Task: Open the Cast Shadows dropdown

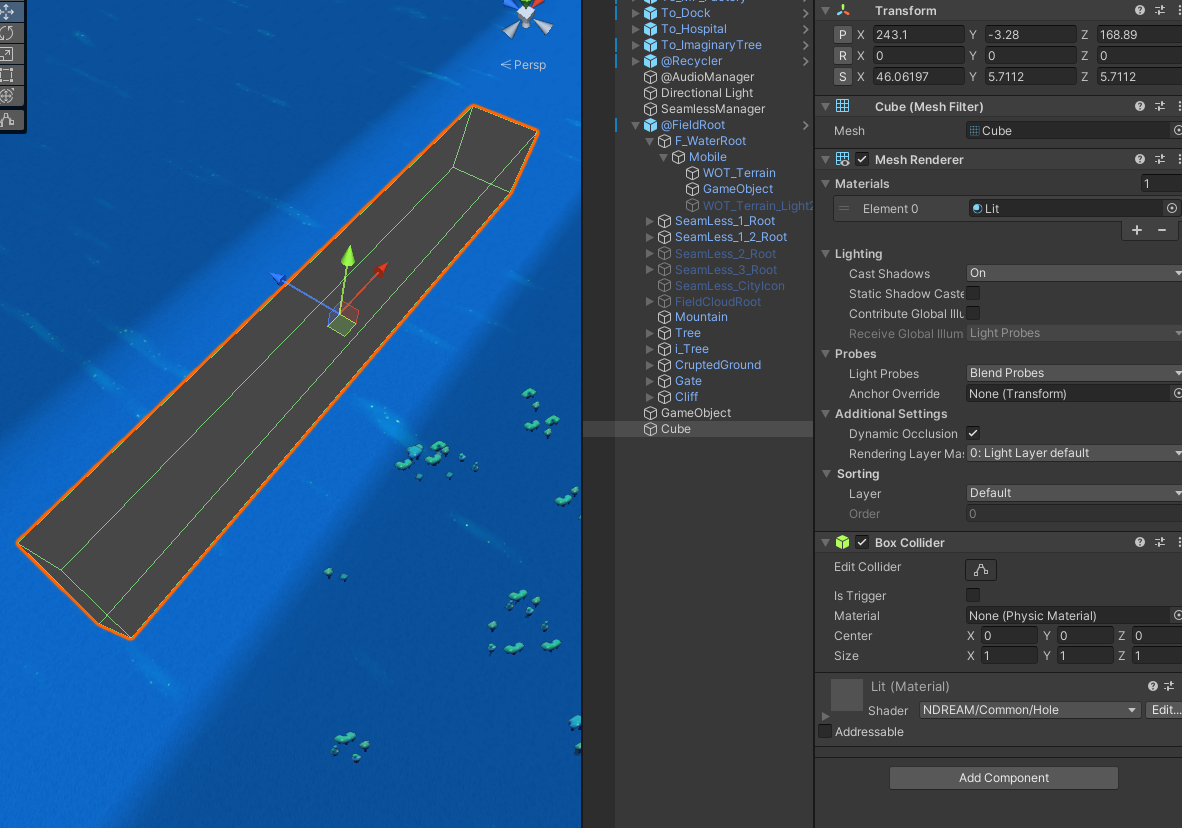Action: pos(1074,273)
